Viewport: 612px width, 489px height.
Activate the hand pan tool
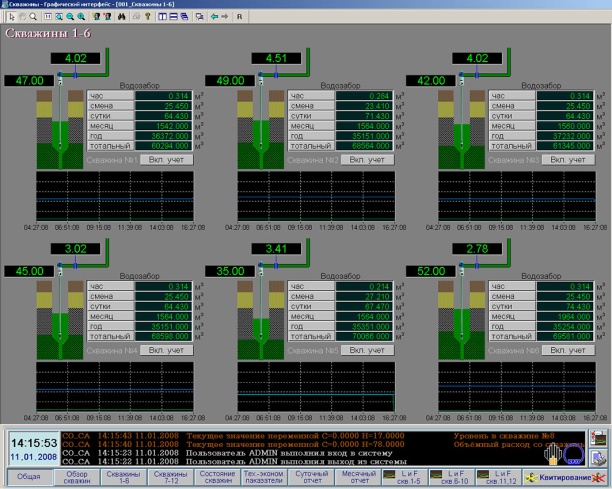click(20, 18)
